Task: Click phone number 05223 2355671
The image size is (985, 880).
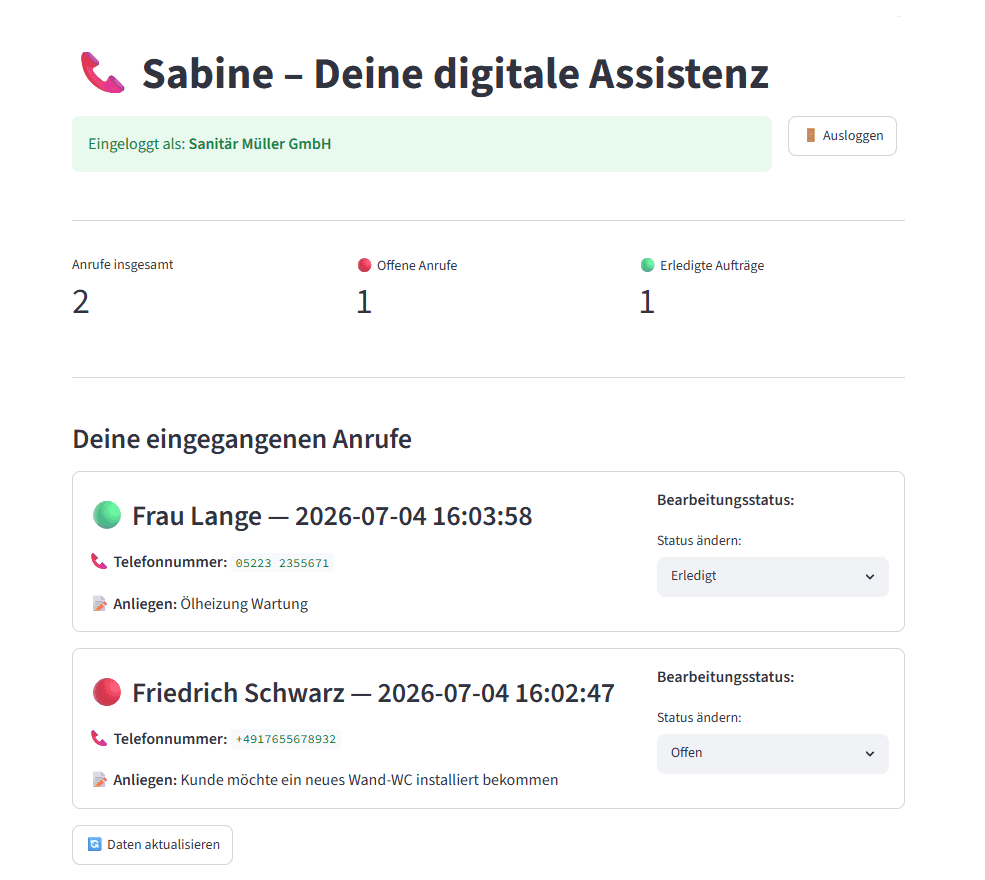Action: coord(282,563)
